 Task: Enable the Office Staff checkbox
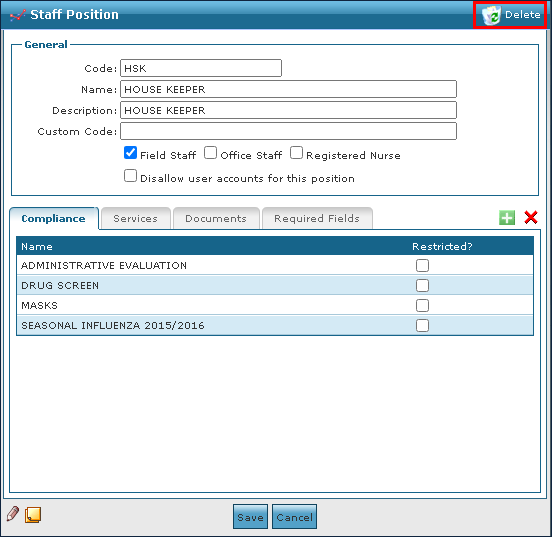tap(210, 153)
